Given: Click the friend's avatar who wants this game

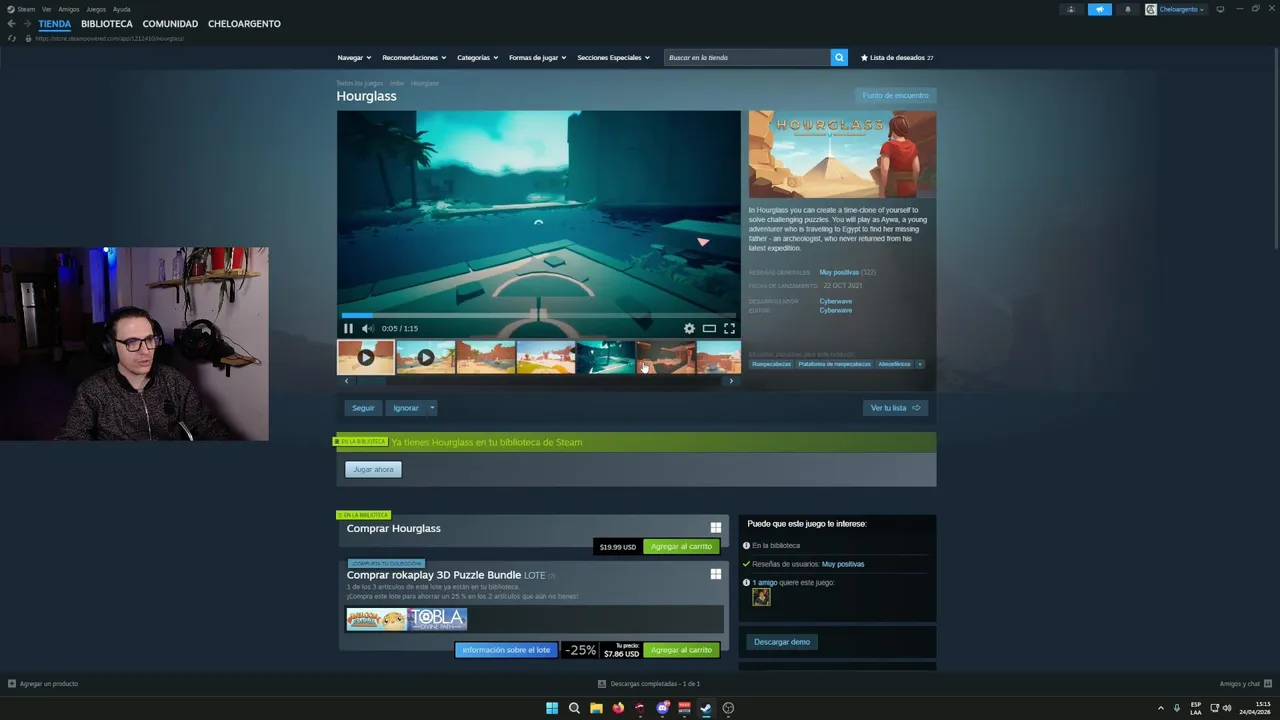Looking at the screenshot, I should pos(761,597).
